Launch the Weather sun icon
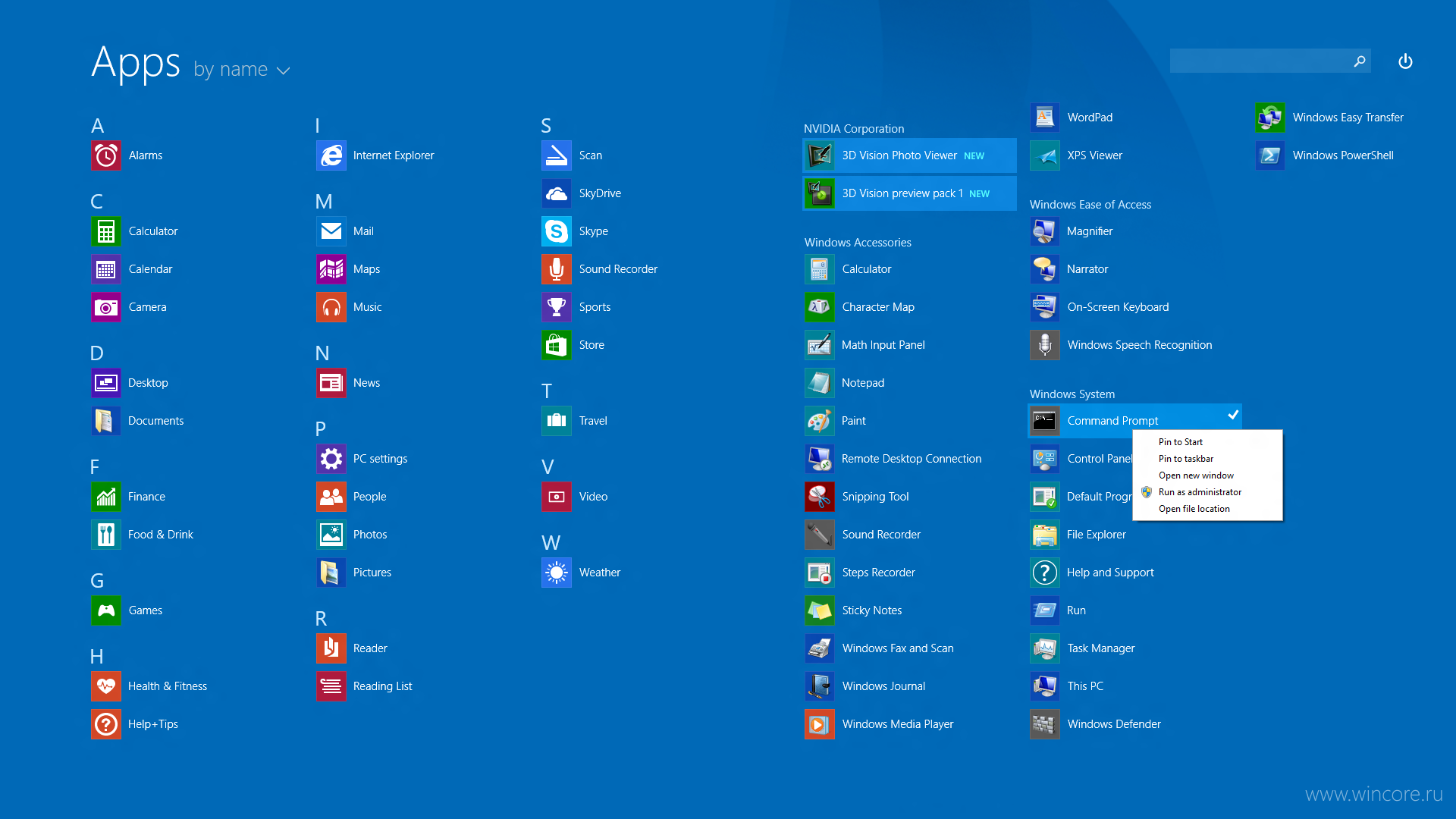This screenshot has height=819, width=1456. [557, 573]
